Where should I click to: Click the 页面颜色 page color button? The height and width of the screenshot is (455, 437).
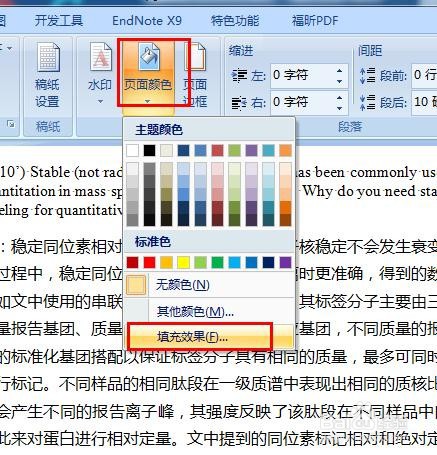pyautogui.click(x=148, y=73)
